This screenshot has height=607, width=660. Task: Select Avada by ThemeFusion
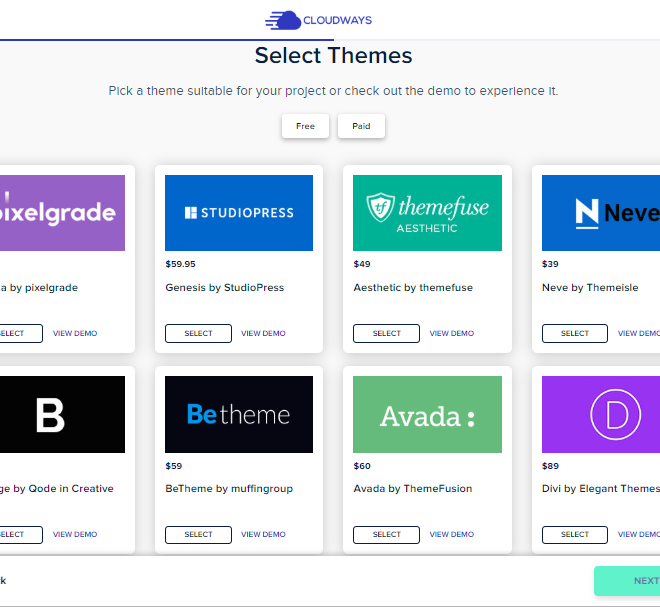(386, 535)
